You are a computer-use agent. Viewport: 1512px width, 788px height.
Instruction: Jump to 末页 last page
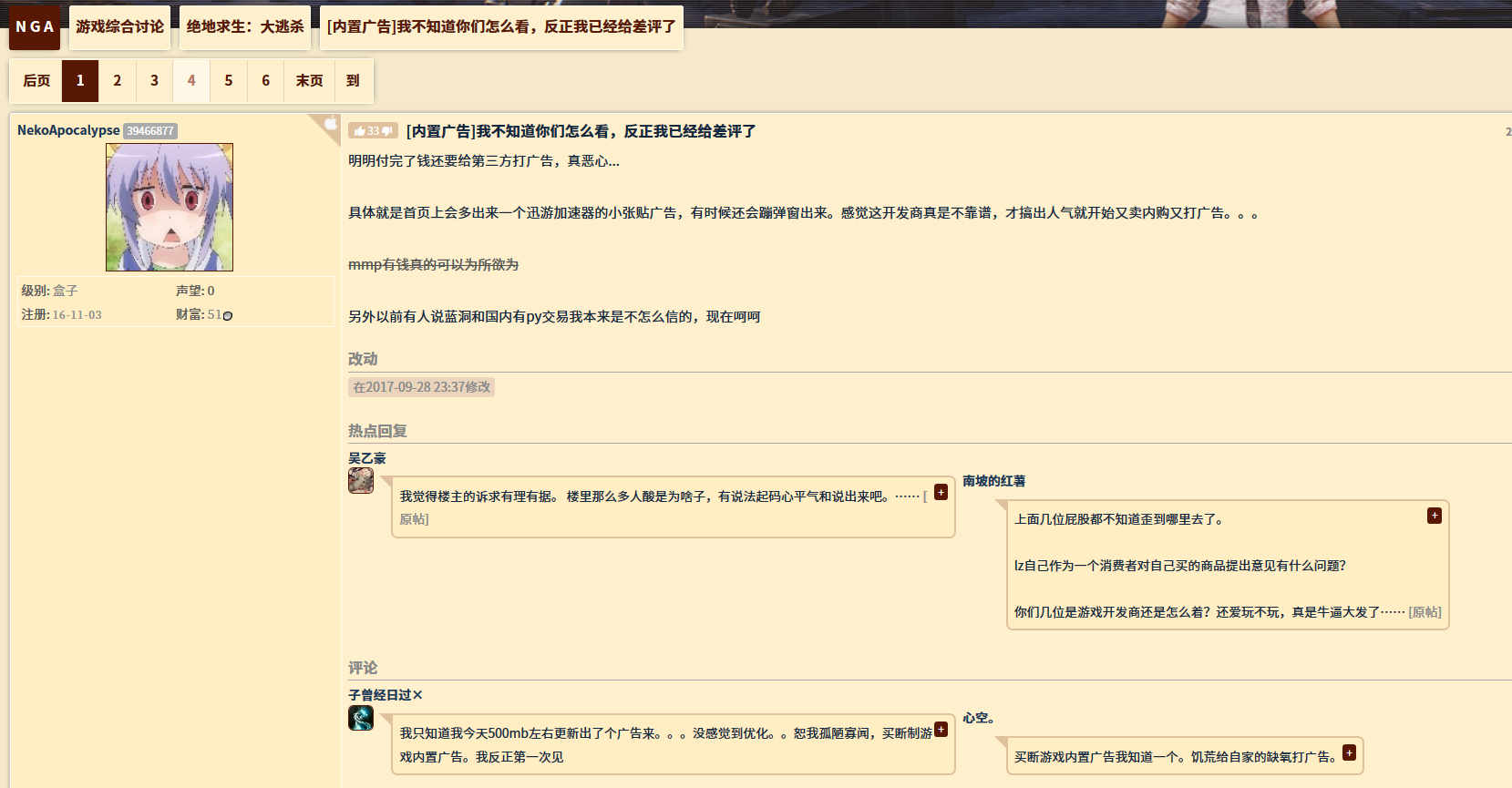pyautogui.click(x=310, y=81)
